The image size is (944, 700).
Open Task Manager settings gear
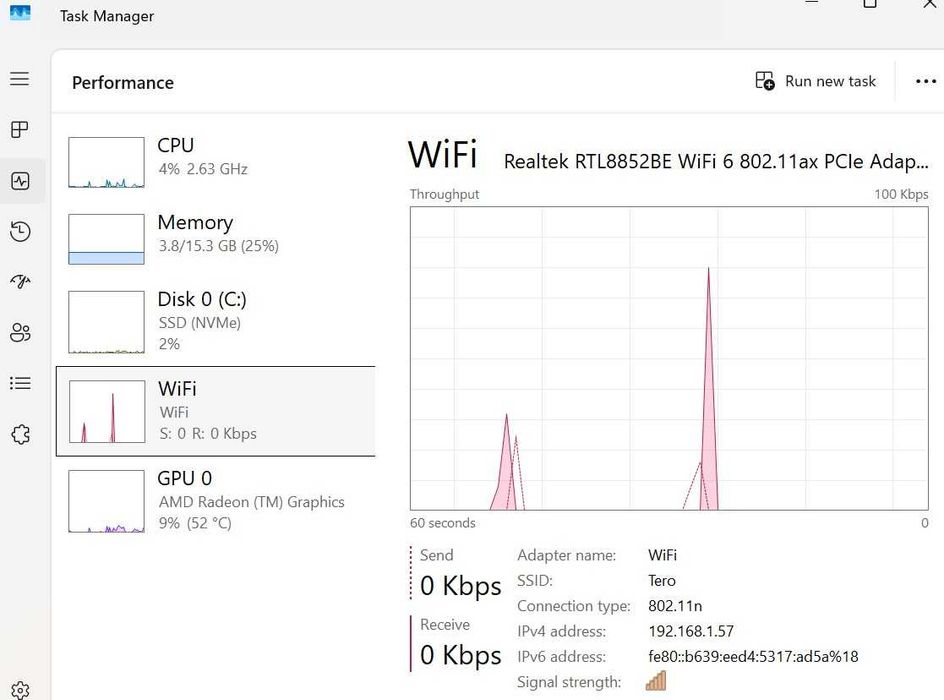[20, 689]
